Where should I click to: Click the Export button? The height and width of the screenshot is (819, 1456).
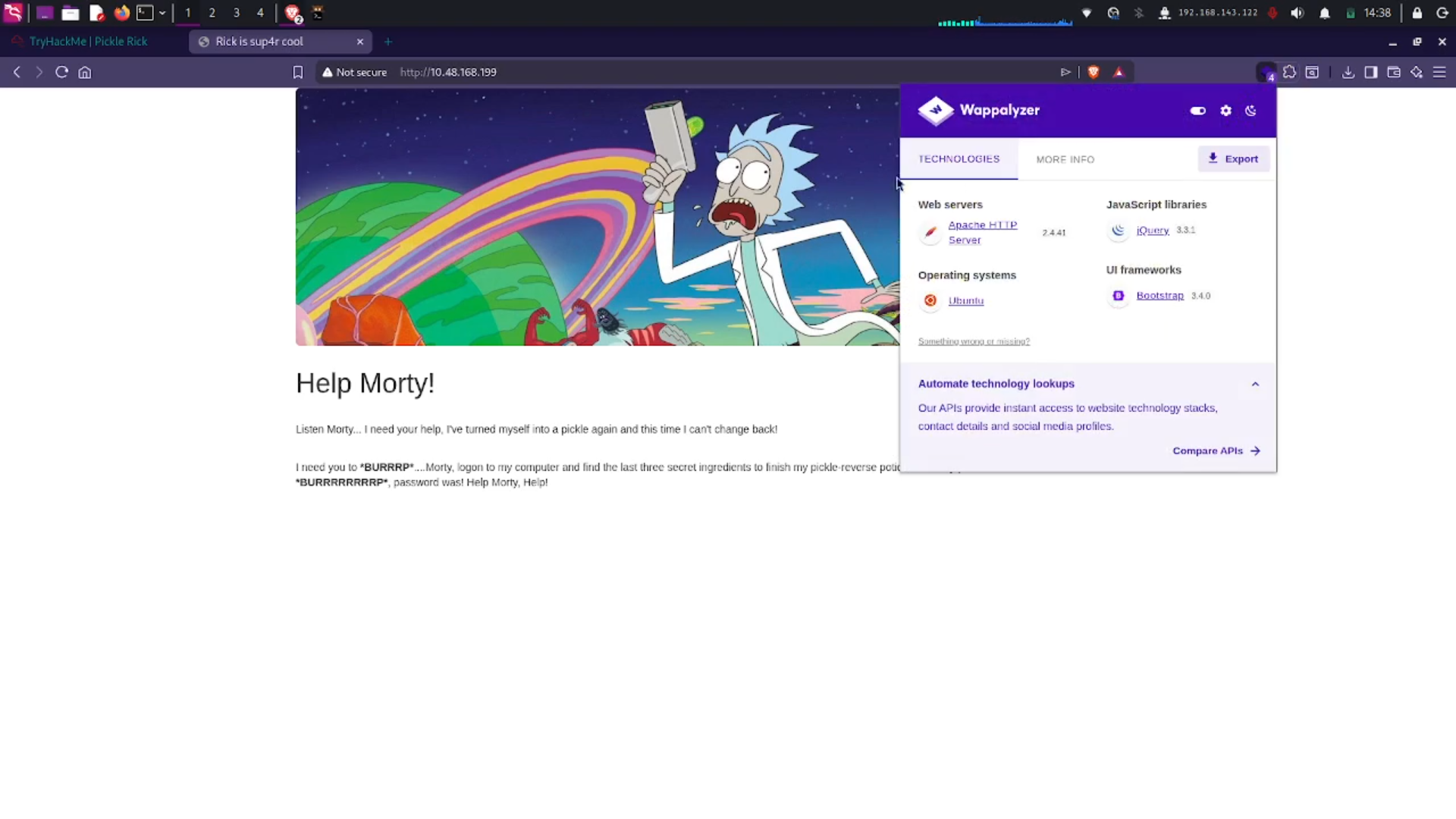tap(1234, 158)
